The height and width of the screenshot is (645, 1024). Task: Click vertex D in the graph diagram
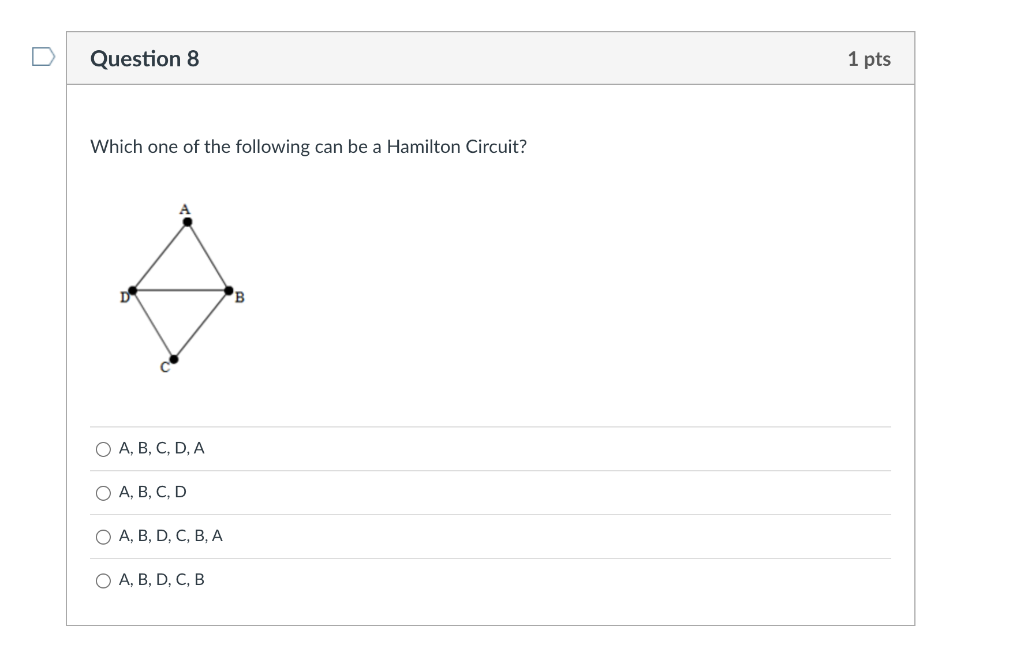pyautogui.click(x=131, y=290)
